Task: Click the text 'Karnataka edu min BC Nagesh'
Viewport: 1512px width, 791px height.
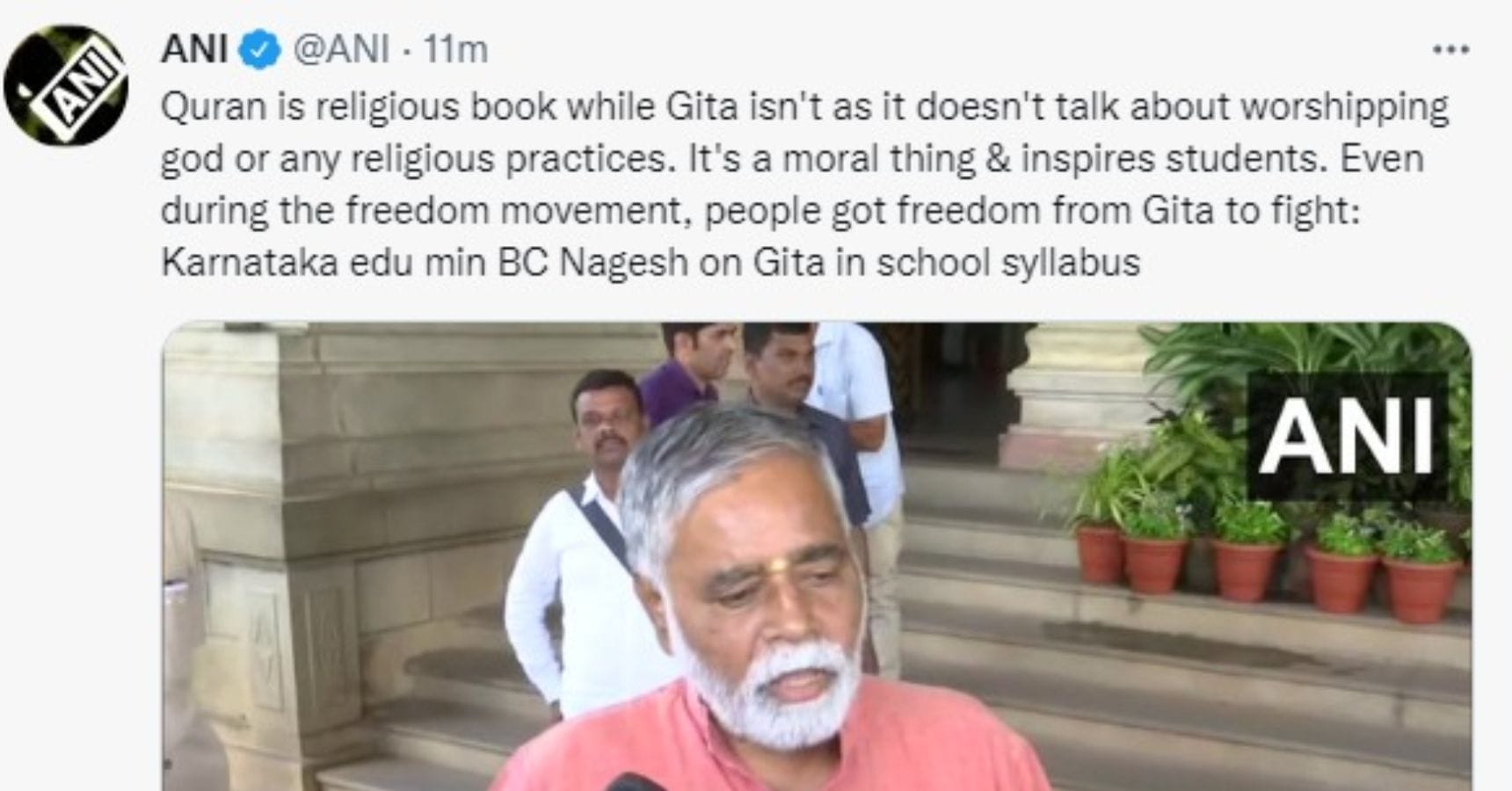Action: coord(424,263)
